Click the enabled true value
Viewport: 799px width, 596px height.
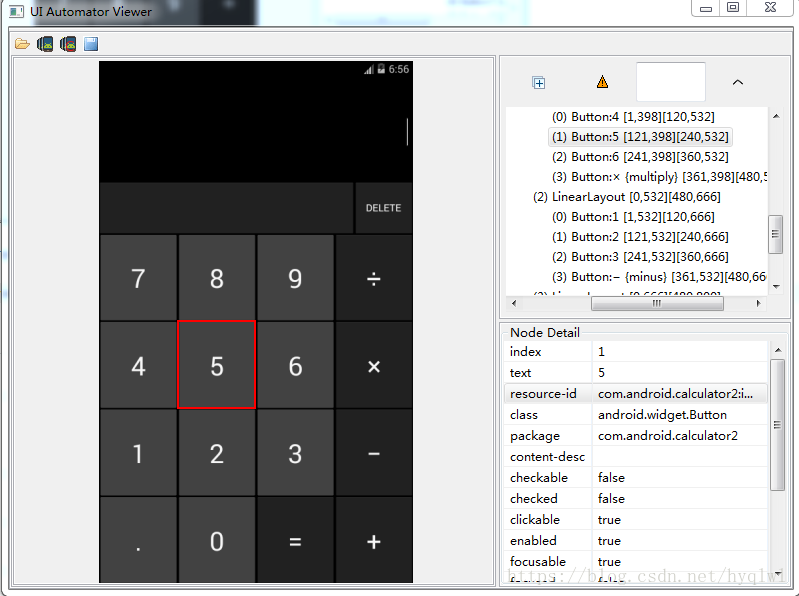coord(680,540)
